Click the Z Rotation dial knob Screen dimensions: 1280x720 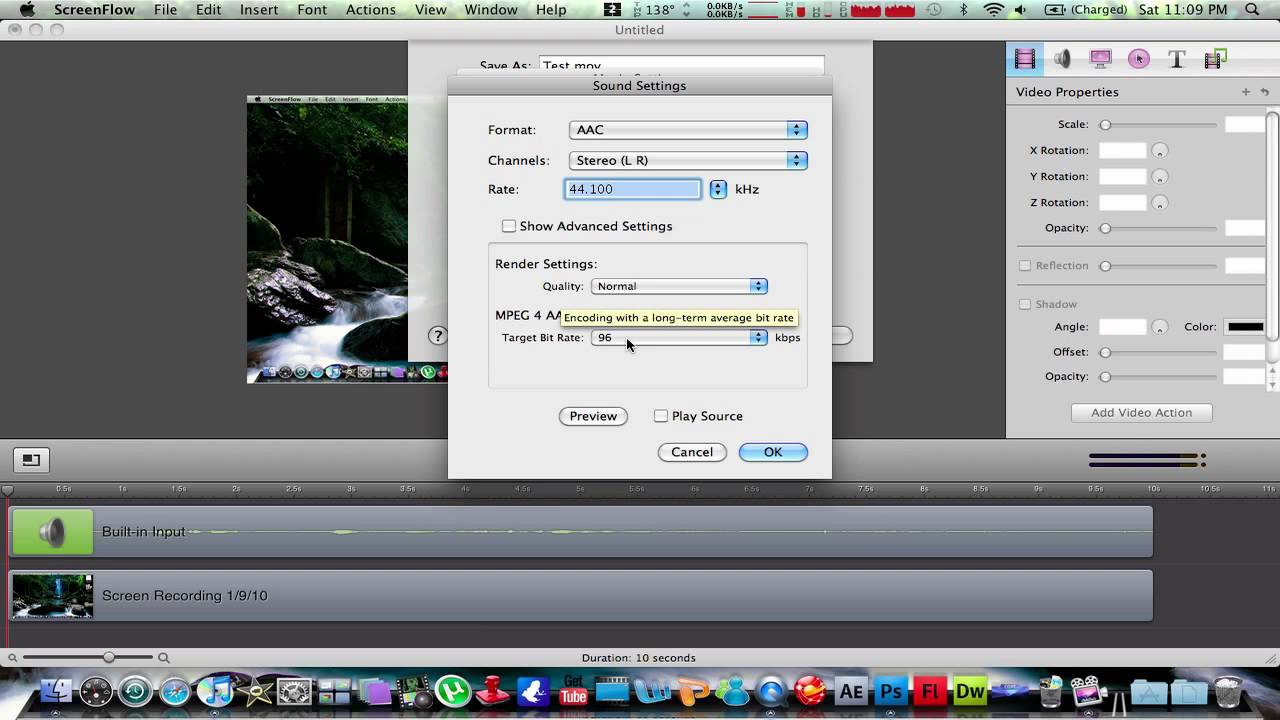pos(1159,203)
